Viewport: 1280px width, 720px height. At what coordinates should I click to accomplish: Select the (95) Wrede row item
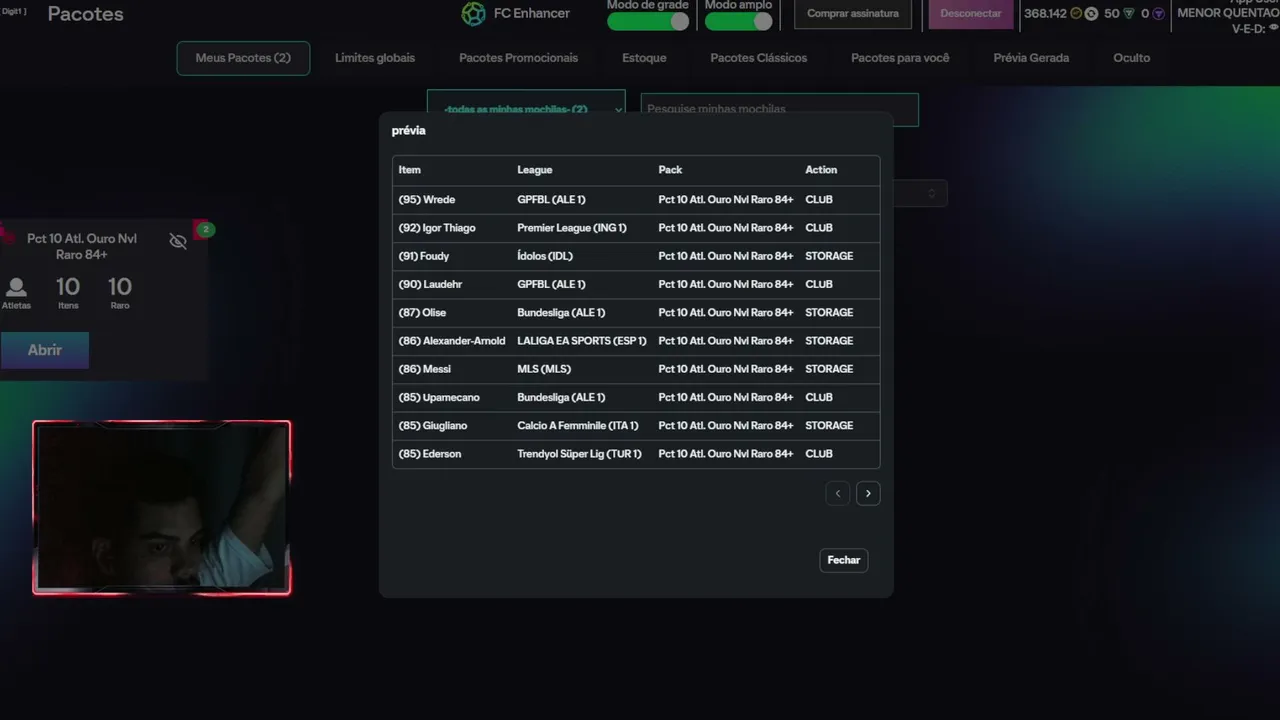[x=427, y=200]
